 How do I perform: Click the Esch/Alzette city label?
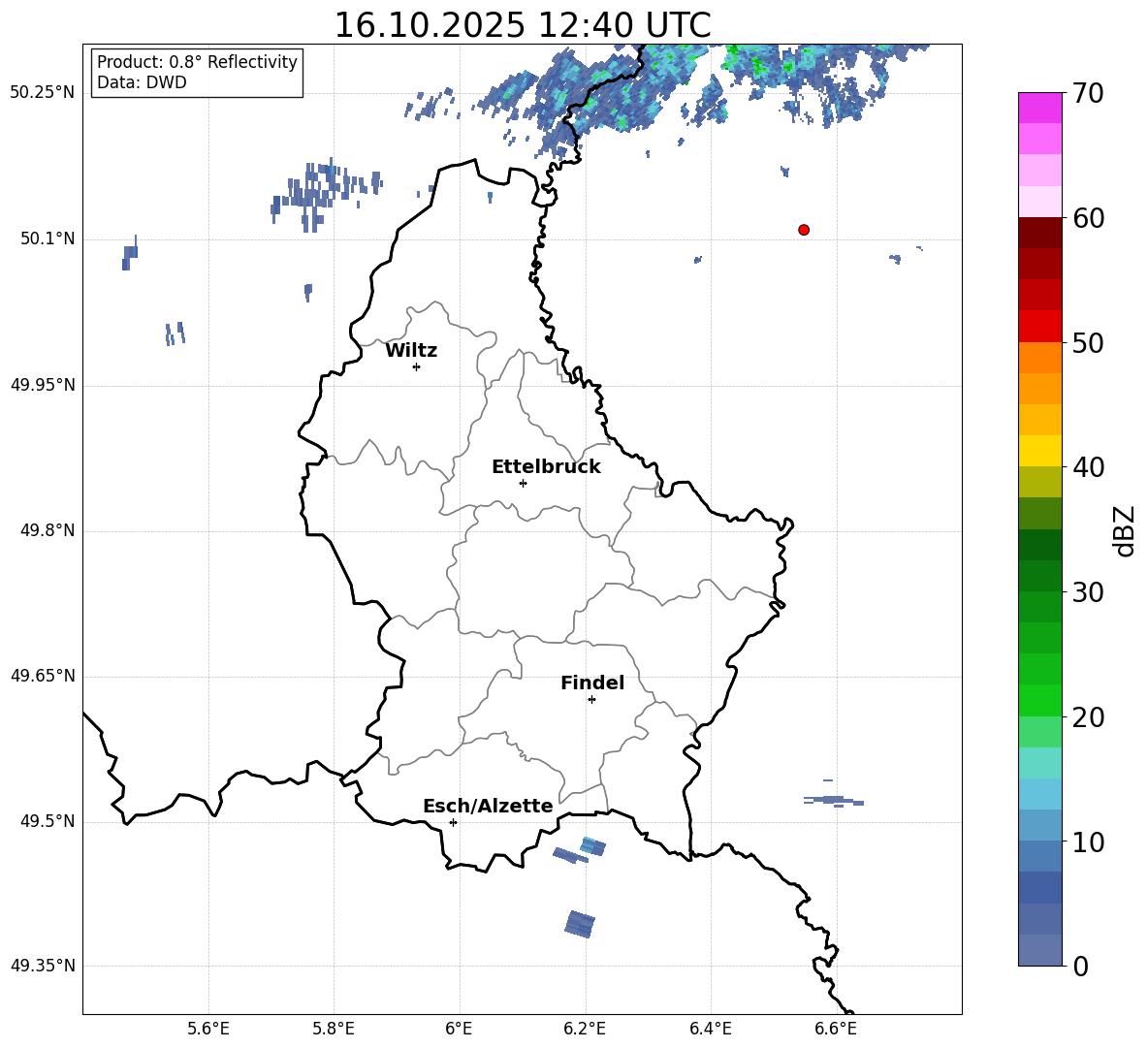(488, 807)
